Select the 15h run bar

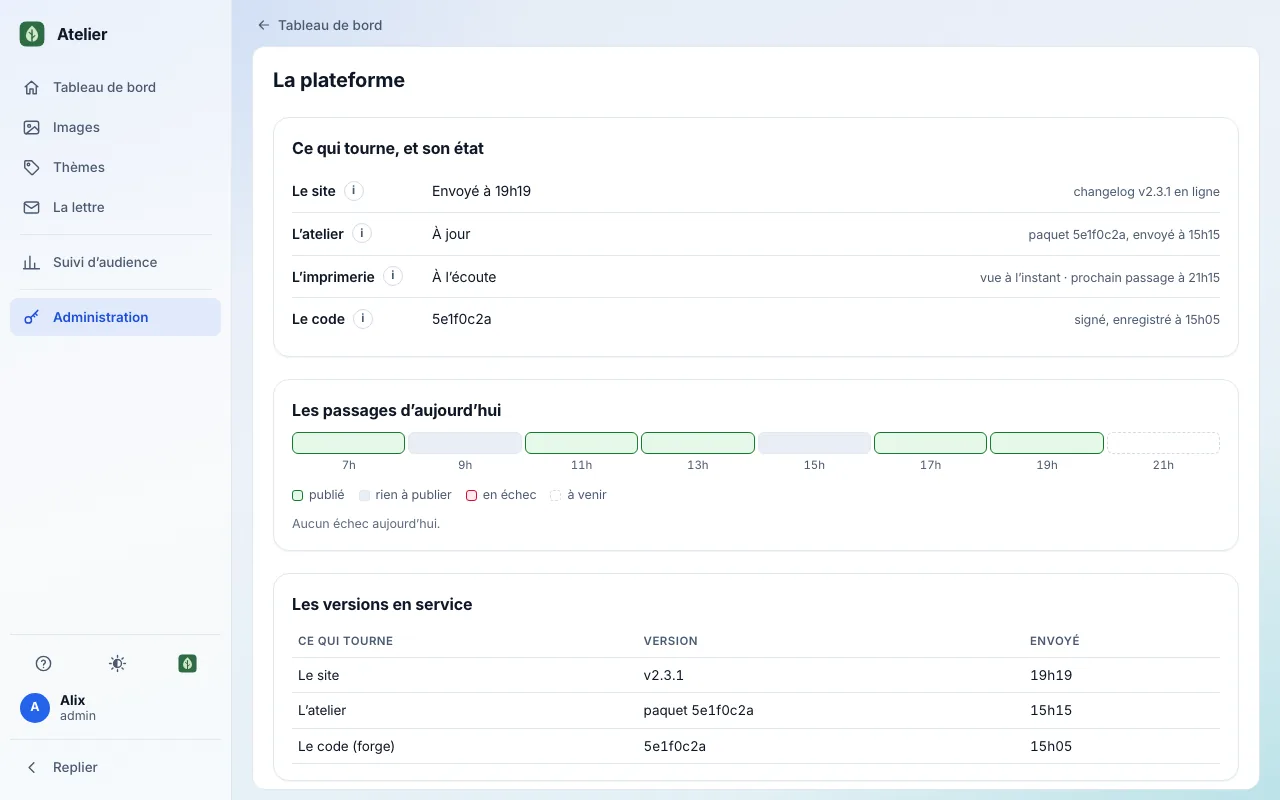coord(814,443)
